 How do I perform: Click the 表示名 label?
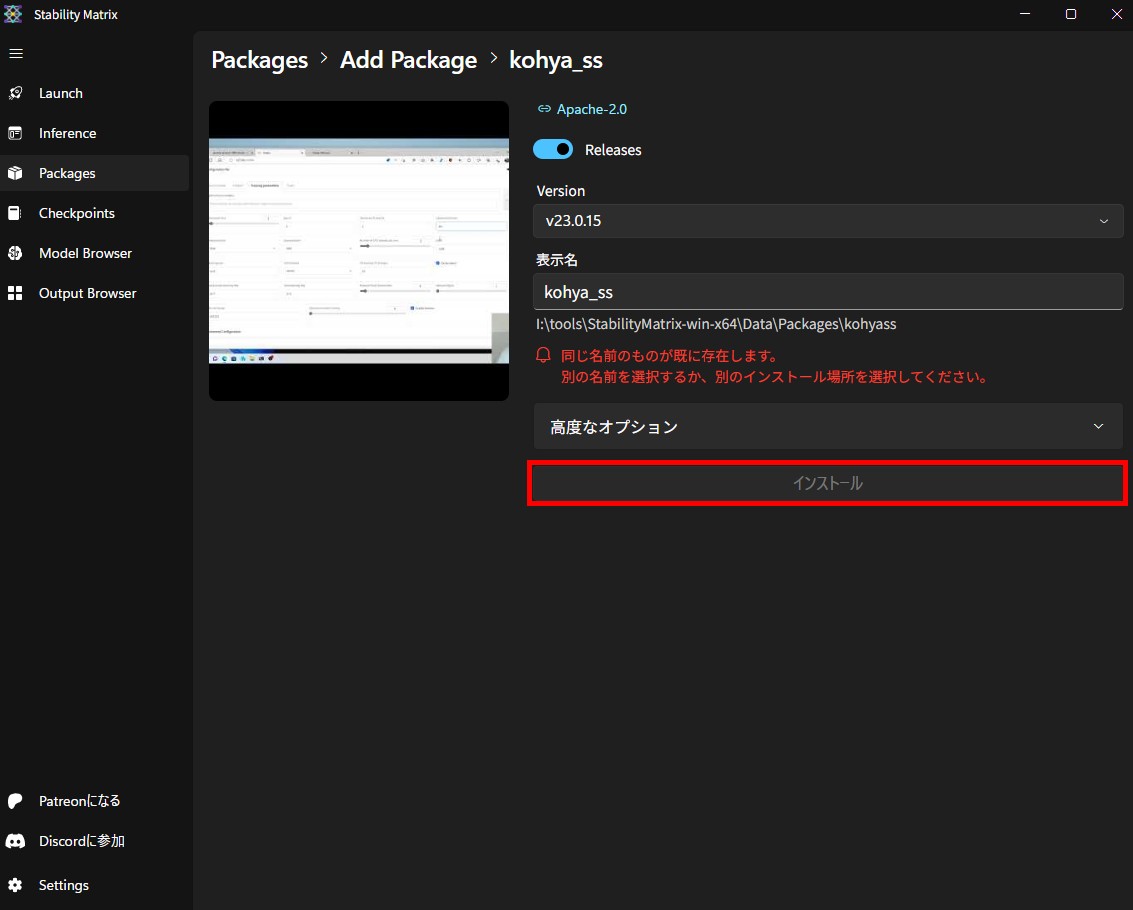pyautogui.click(x=556, y=259)
